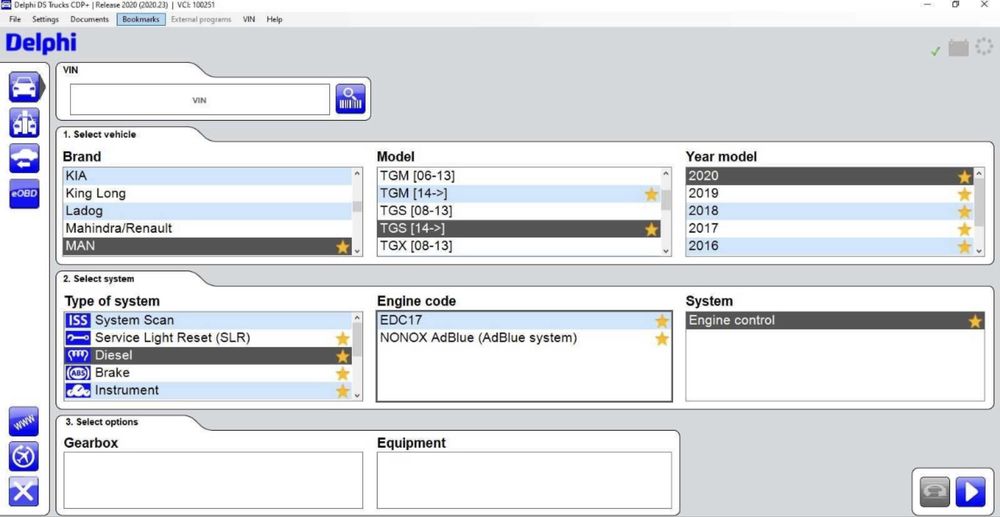Screen dimensions: 1000x517
Task: Select model TGX [08-13]
Action: tap(519, 246)
